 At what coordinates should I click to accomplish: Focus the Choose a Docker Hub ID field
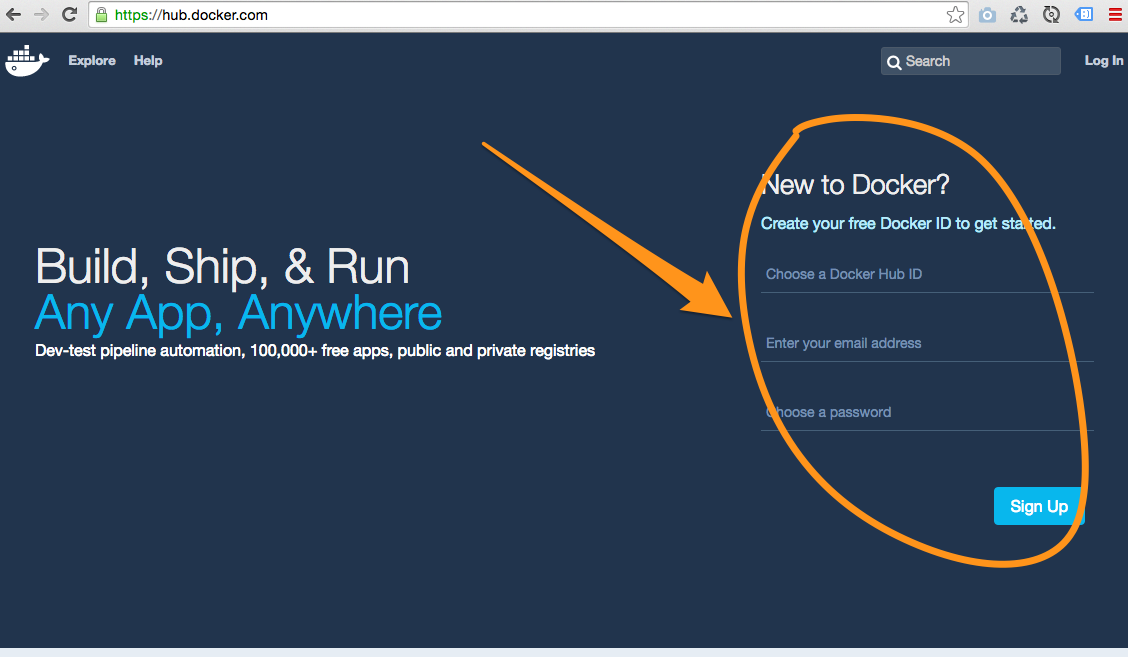(927, 274)
